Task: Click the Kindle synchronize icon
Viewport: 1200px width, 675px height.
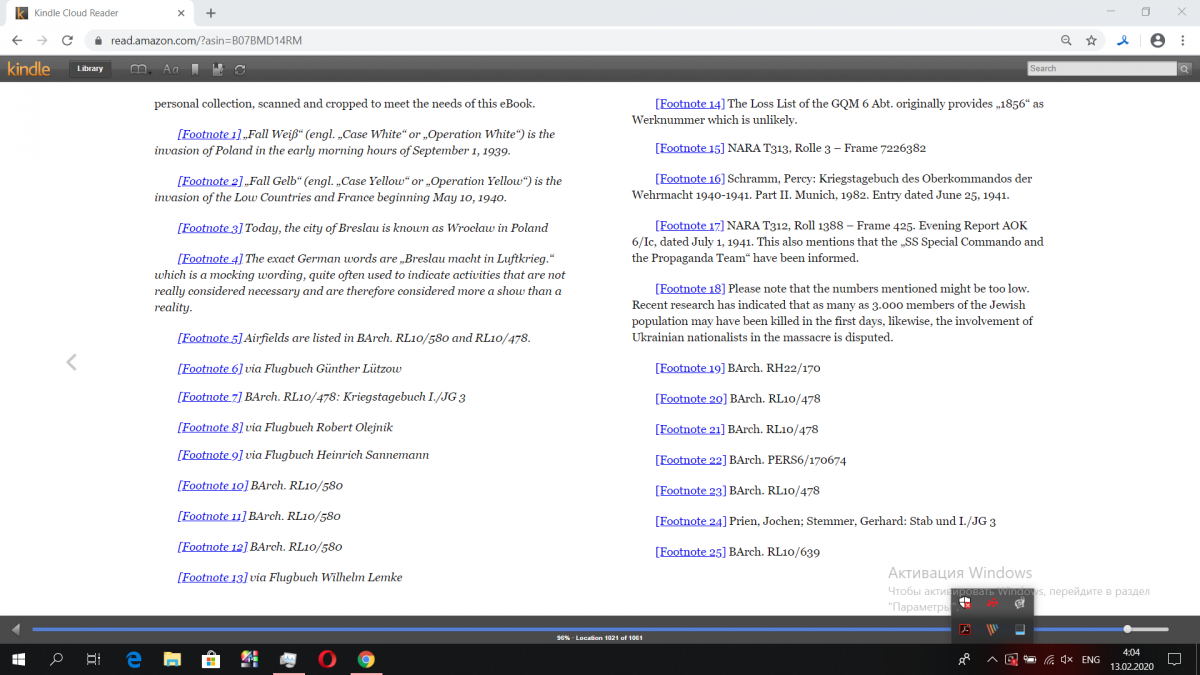Action: [x=240, y=69]
